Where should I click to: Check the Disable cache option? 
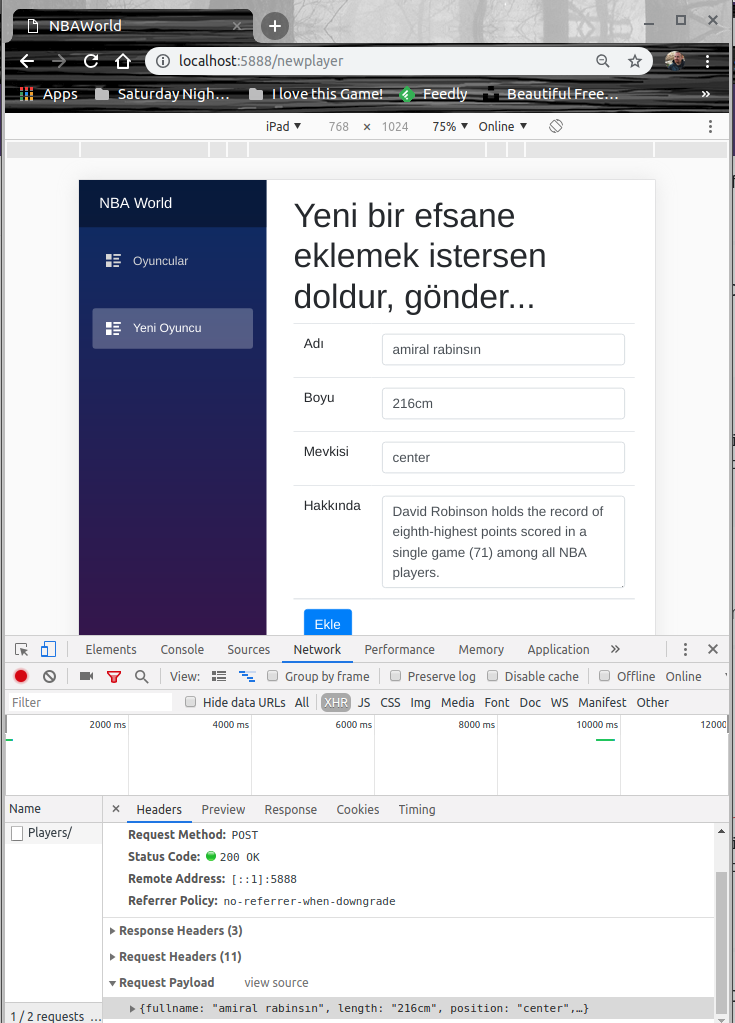pyautogui.click(x=493, y=676)
